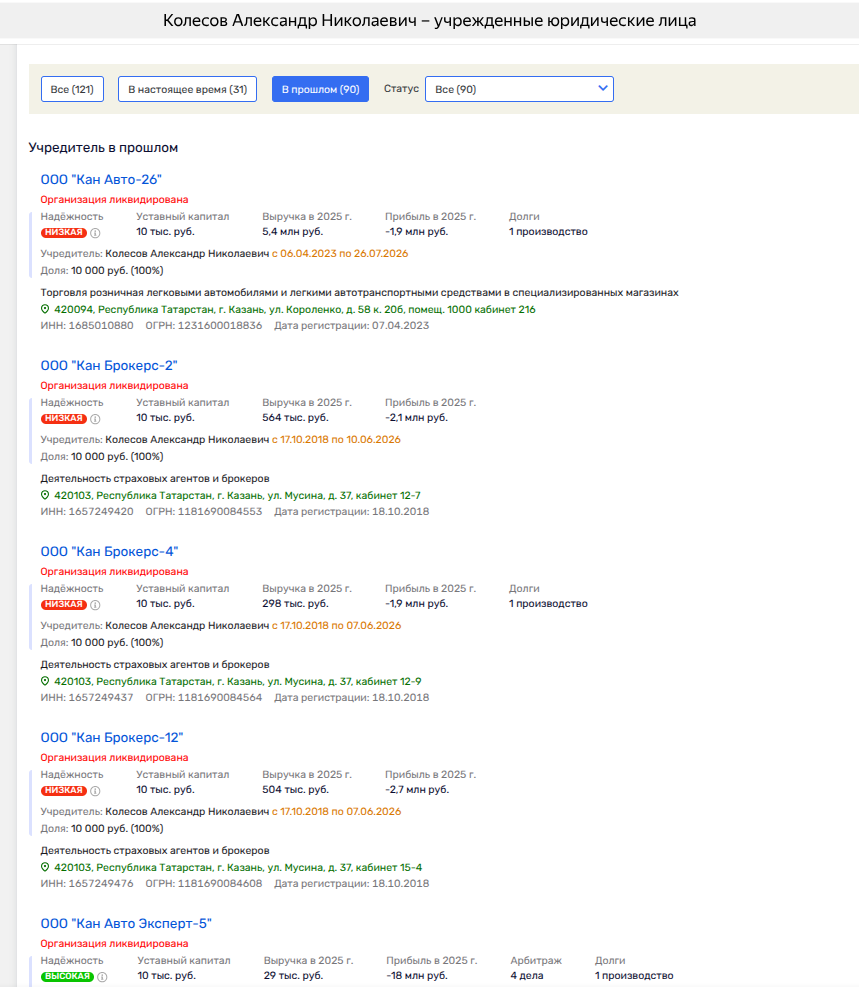Open address ул. Мусина кабинет 12-7 link
This screenshot has height=987, width=859.
pyautogui.click(x=237, y=496)
